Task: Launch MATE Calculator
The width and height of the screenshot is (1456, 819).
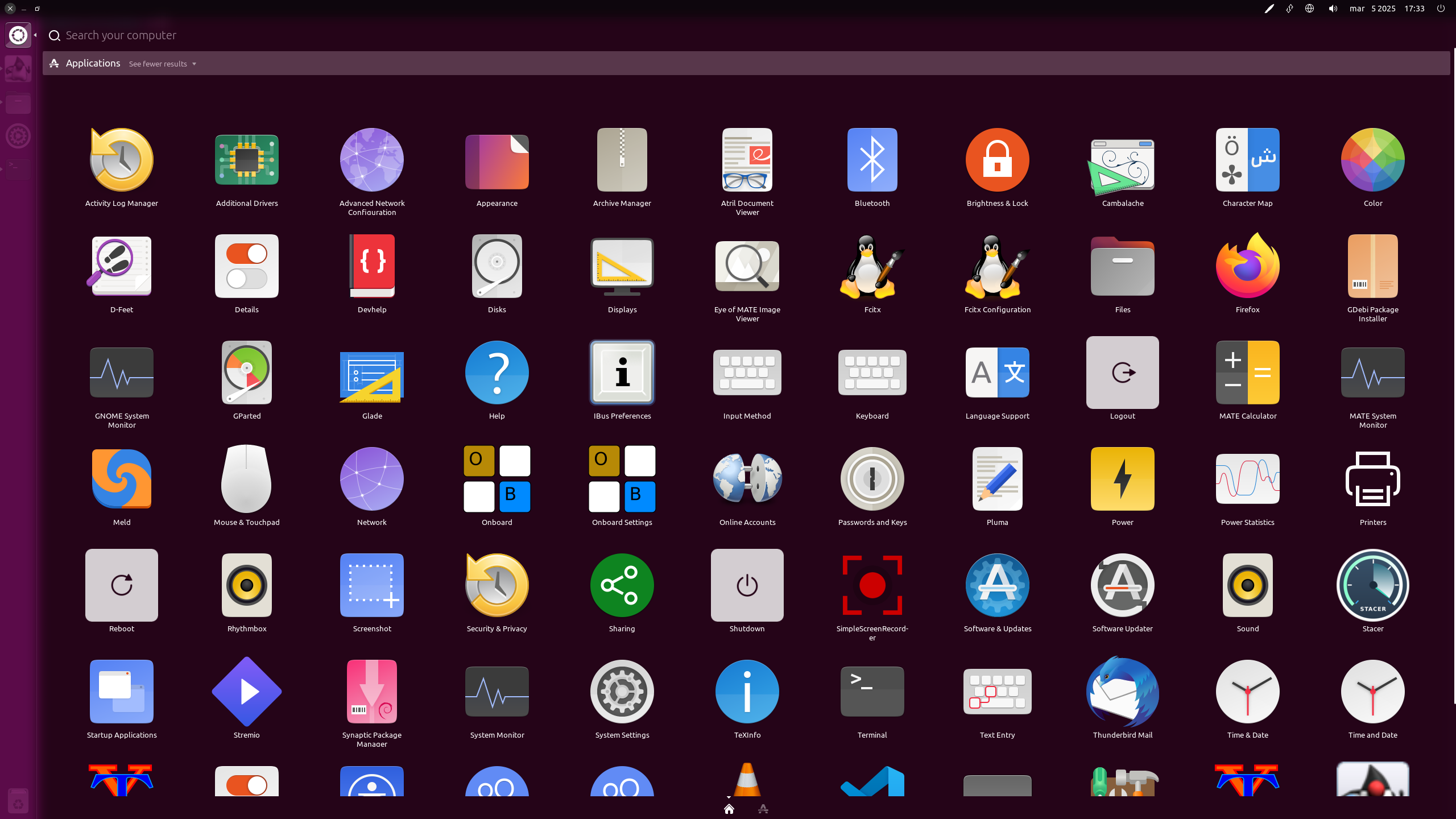Action: (x=1247, y=373)
